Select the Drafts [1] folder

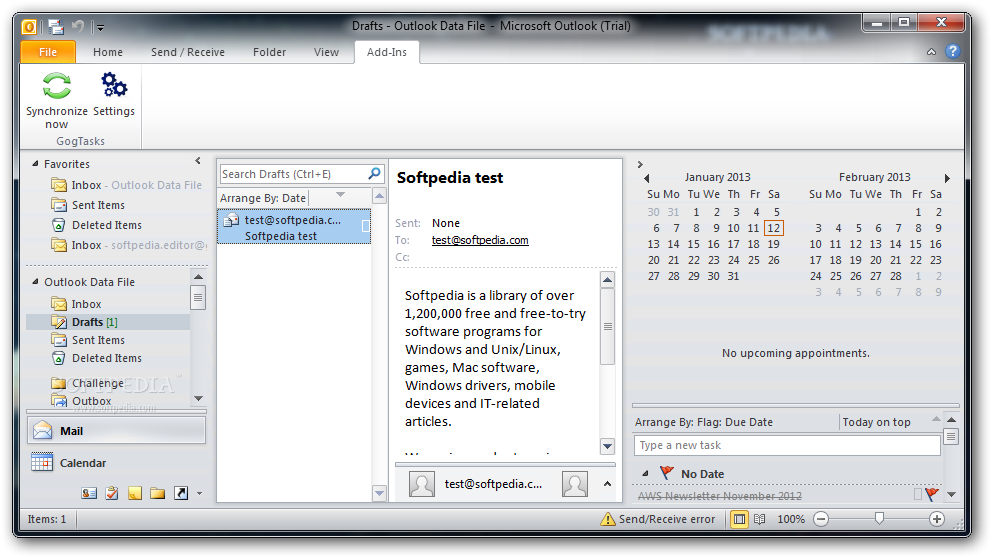[x=108, y=322]
